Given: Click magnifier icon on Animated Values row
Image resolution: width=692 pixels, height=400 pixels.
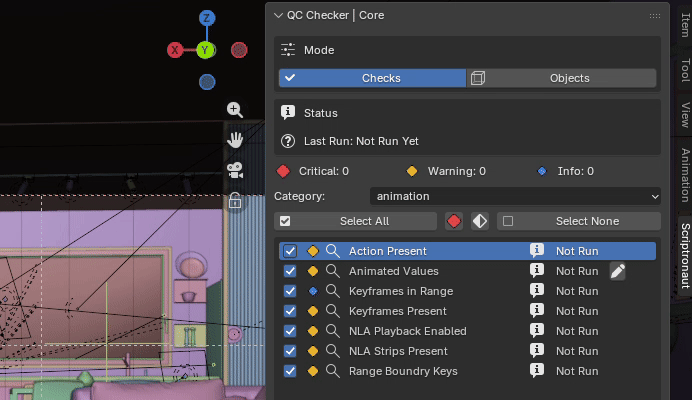Looking at the screenshot, I should click(x=333, y=271).
